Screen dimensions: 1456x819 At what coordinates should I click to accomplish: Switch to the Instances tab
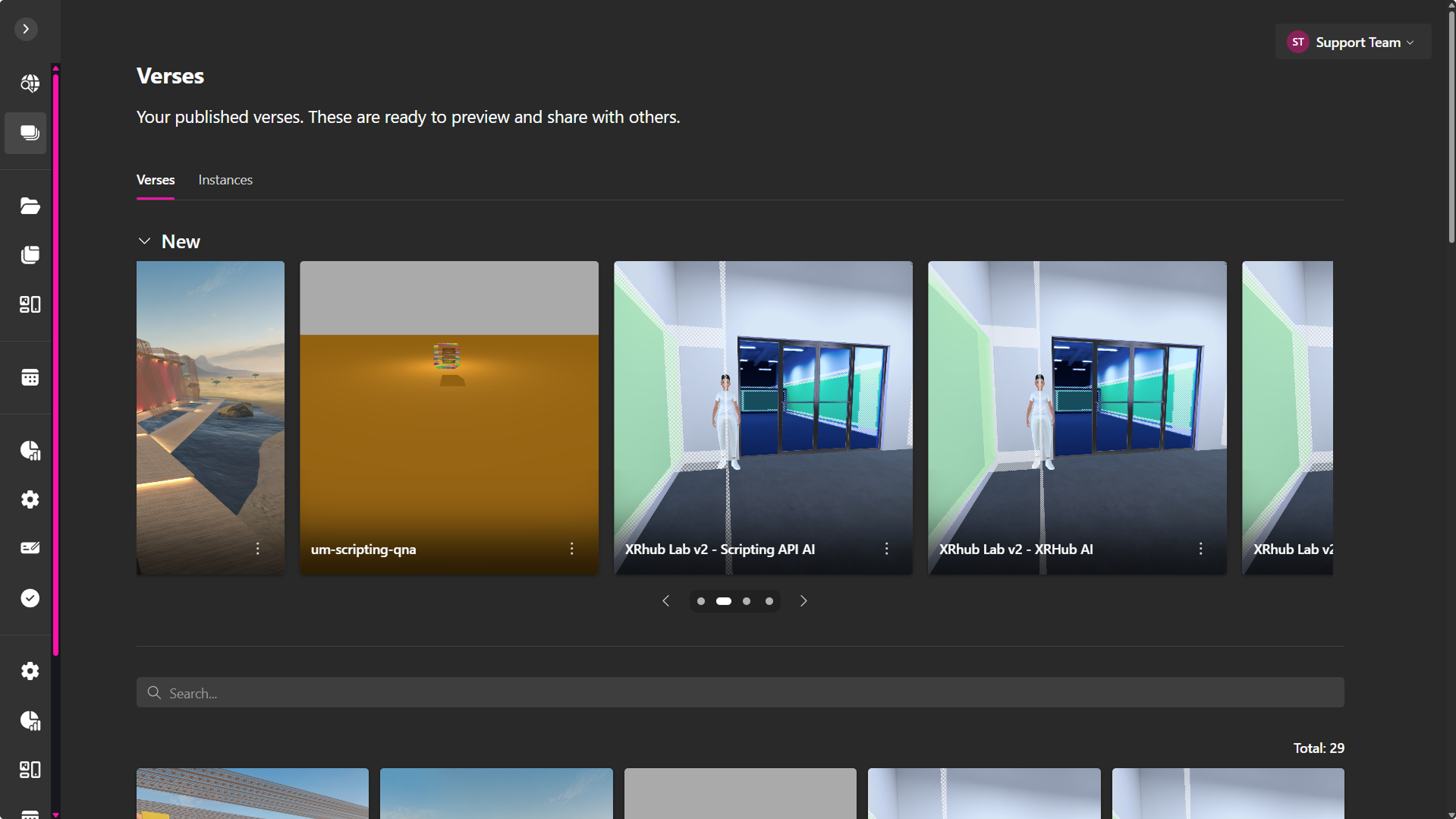[225, 180]
